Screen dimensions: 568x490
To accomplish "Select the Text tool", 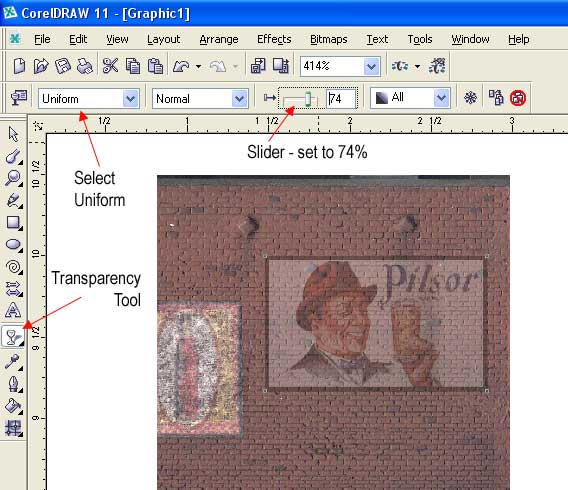I will [13, 310].
